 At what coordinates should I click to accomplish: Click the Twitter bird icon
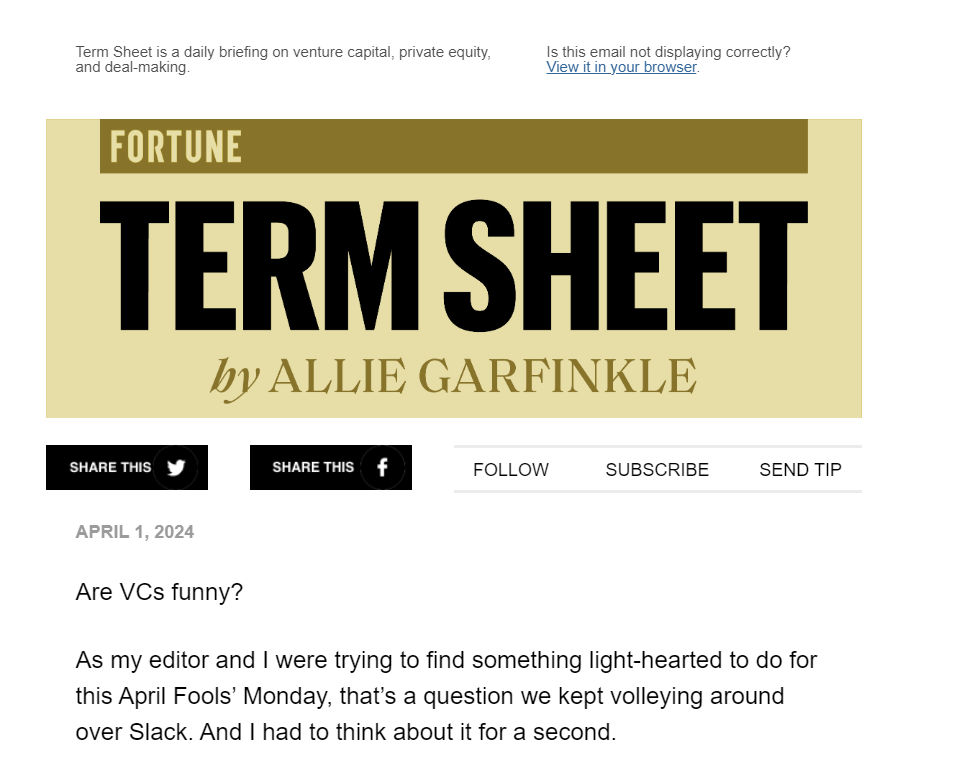pos(177,467)
